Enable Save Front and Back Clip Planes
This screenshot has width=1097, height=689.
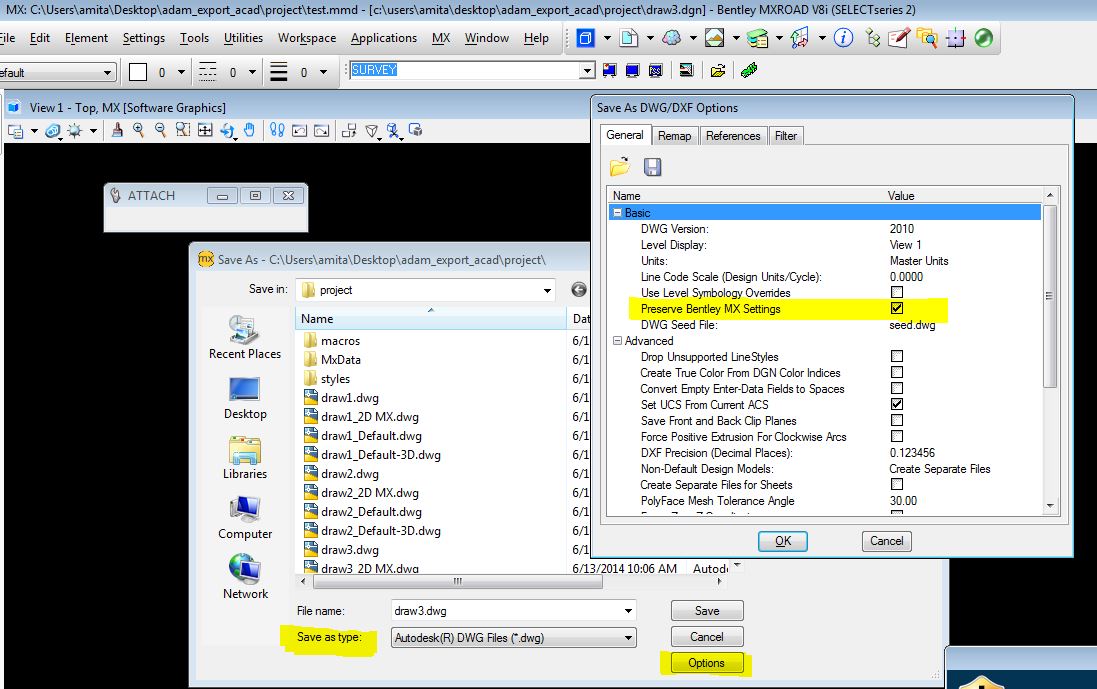(x=897, y=420)
